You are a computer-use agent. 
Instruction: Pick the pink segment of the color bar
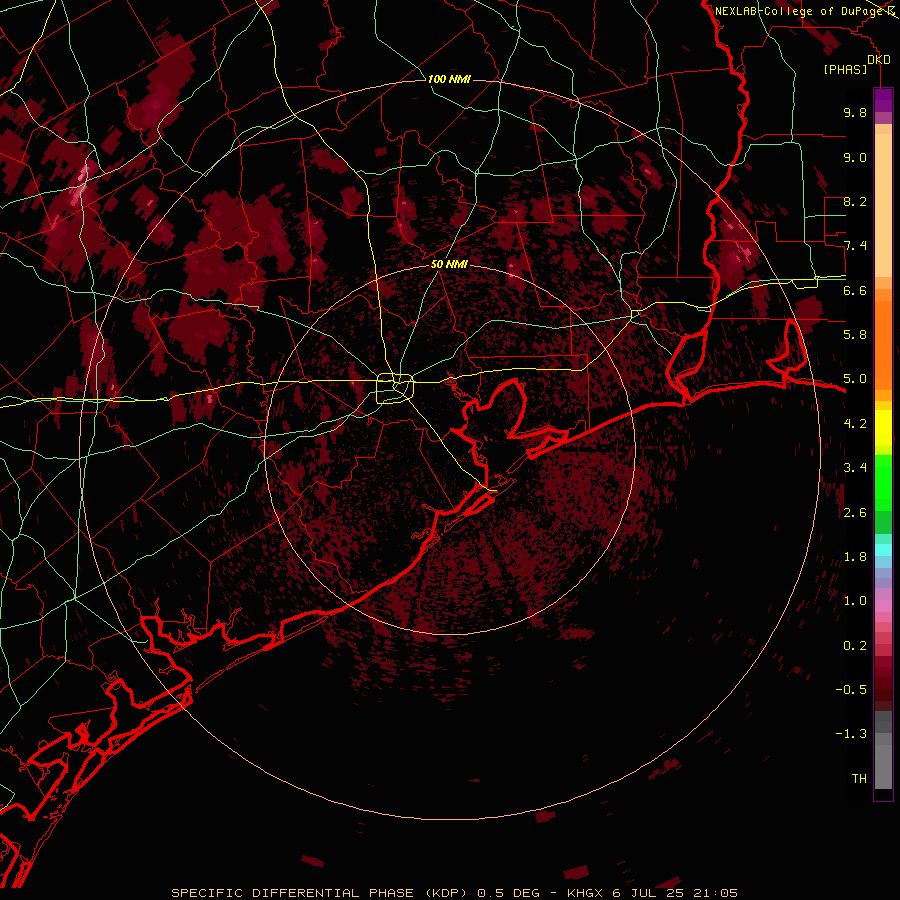pyautogui.click(x=883, y=606)
